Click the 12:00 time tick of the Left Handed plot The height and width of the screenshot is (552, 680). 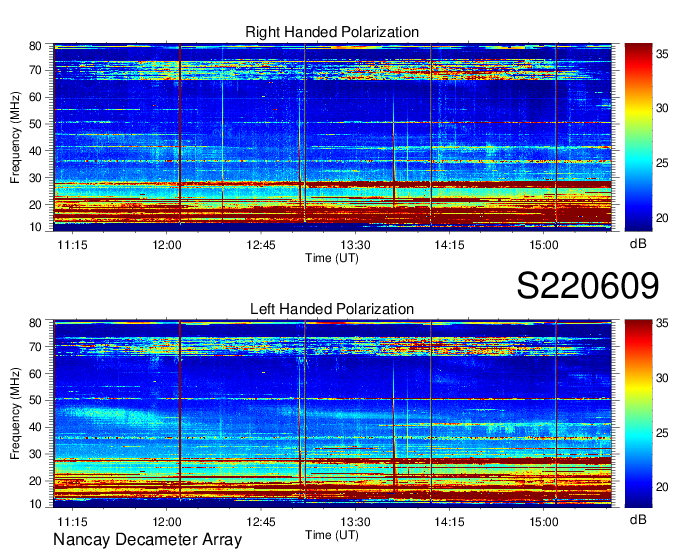coord(167,522)
